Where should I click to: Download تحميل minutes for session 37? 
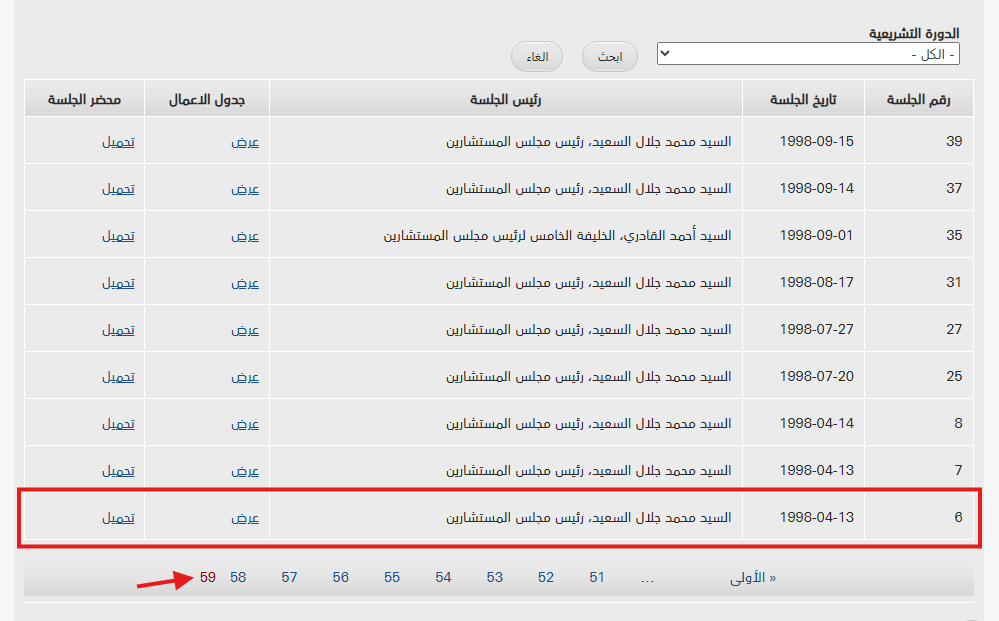pos(119,189)
